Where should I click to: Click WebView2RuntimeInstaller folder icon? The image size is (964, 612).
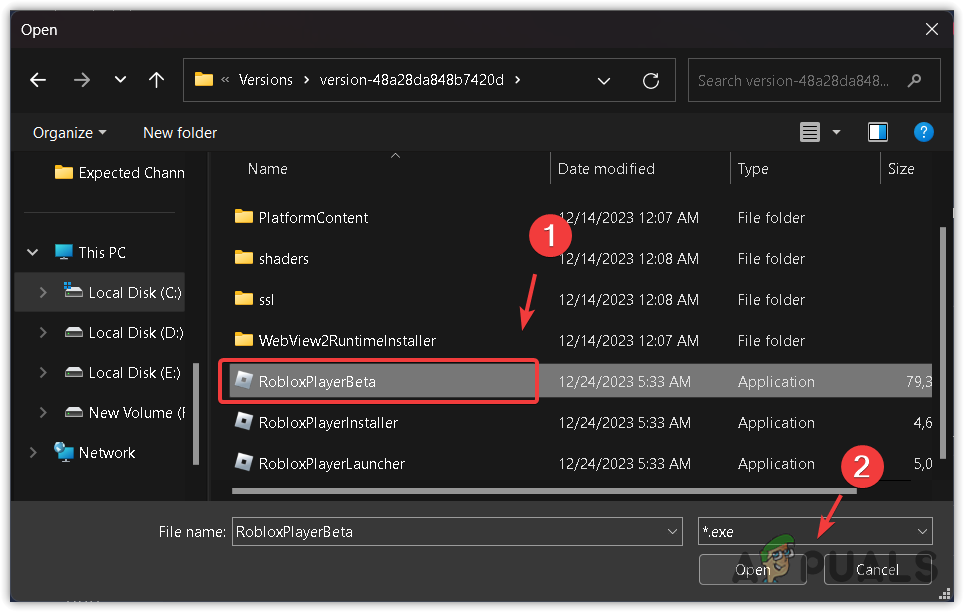pyautogui.click(x=243, y=340)
